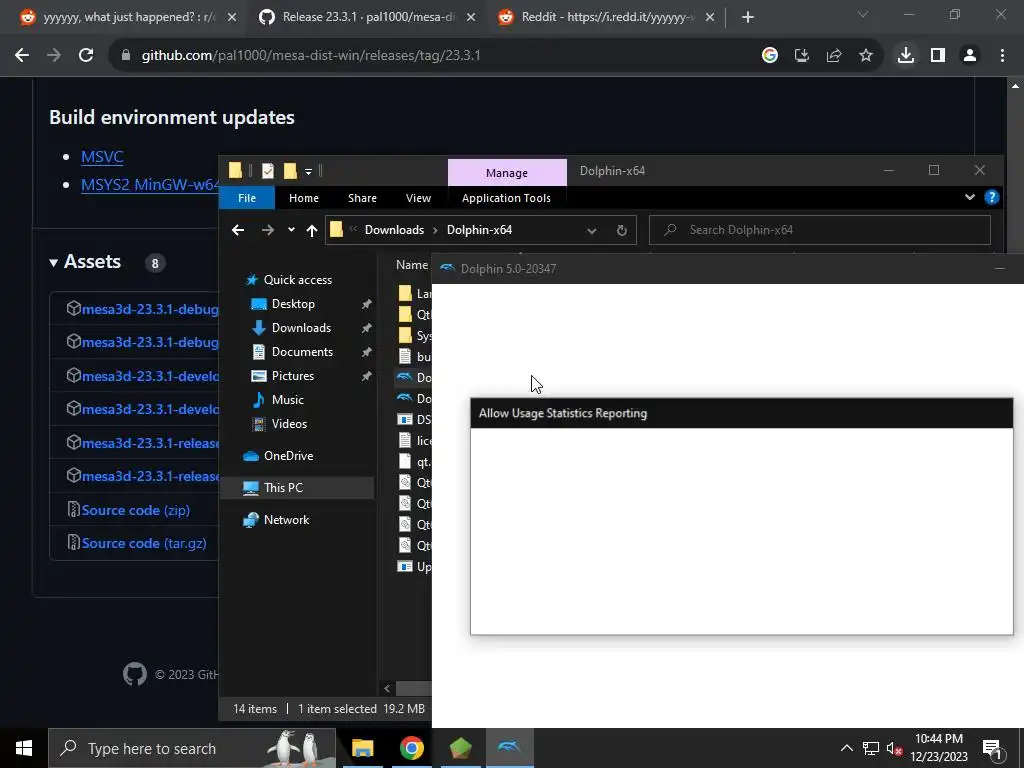Show hidden system tray icons
The height and width of the screenshot is (768, 1024).
coord(846,748)
